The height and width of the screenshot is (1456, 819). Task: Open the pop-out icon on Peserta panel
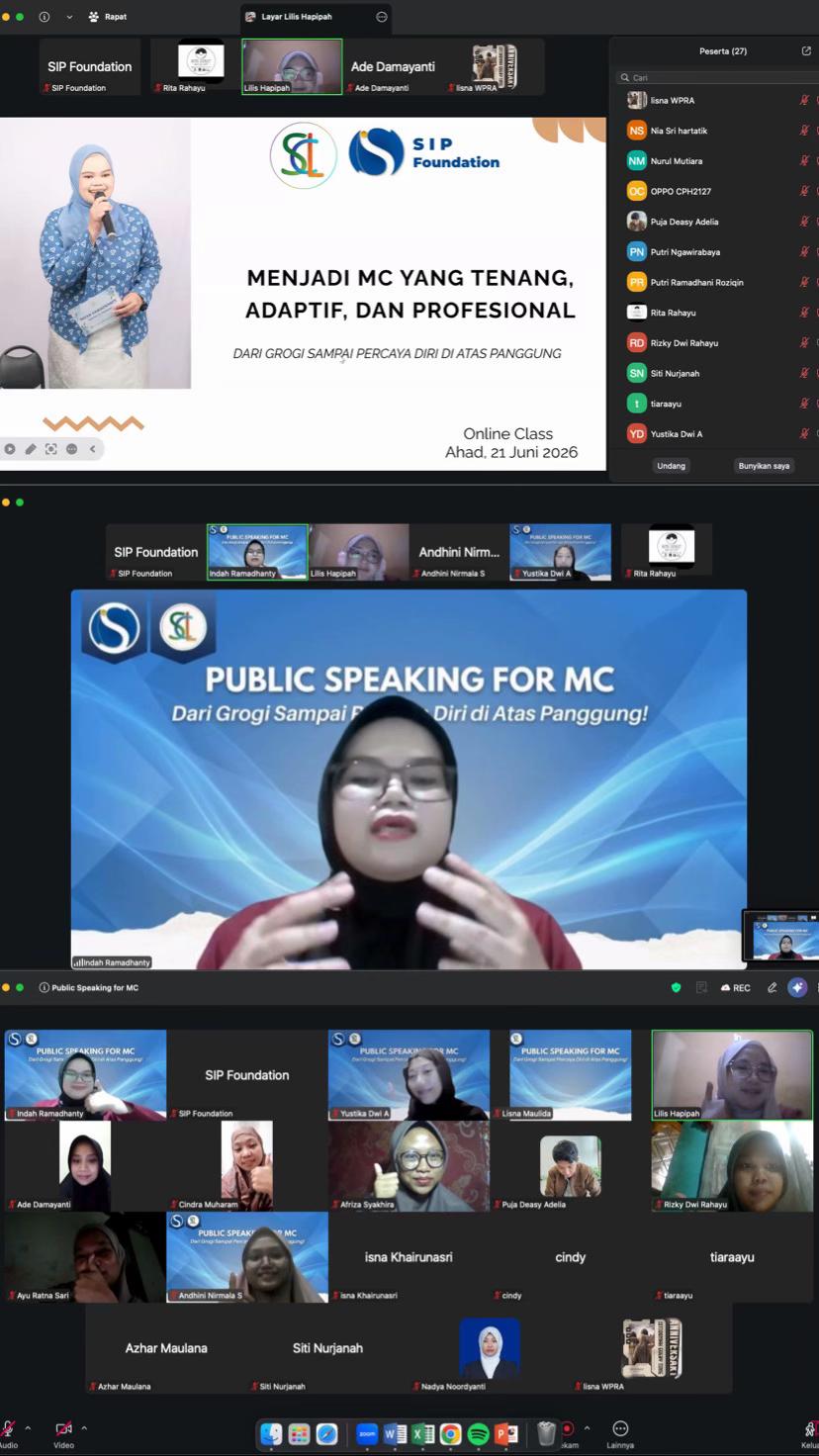(x=806, y=50)
